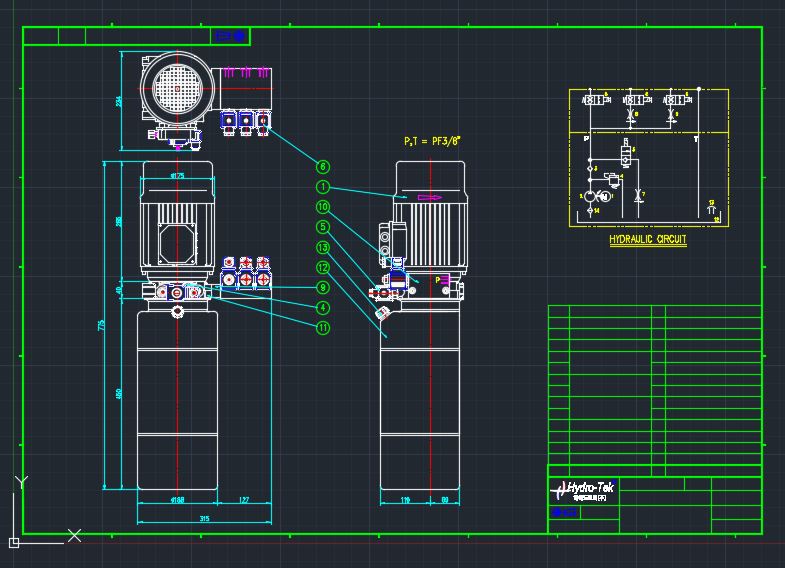
Task: Click the balloon callout numbered 4
Action: [x=323, y=308]
